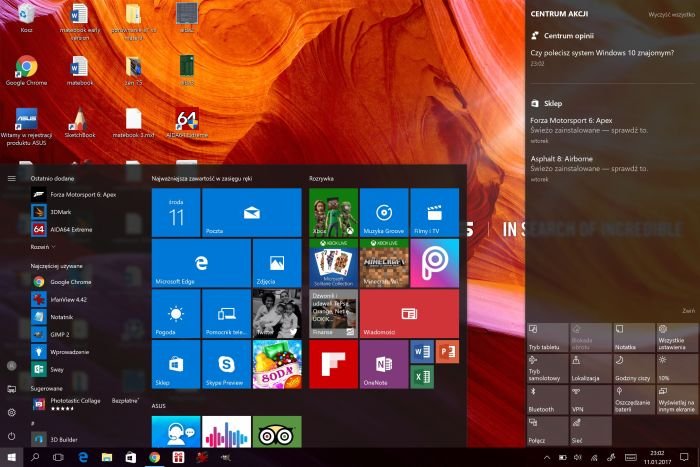The image size is (700, 467).
Task: Open Settings gear in Start menu rail
Action: pos(12,413)
